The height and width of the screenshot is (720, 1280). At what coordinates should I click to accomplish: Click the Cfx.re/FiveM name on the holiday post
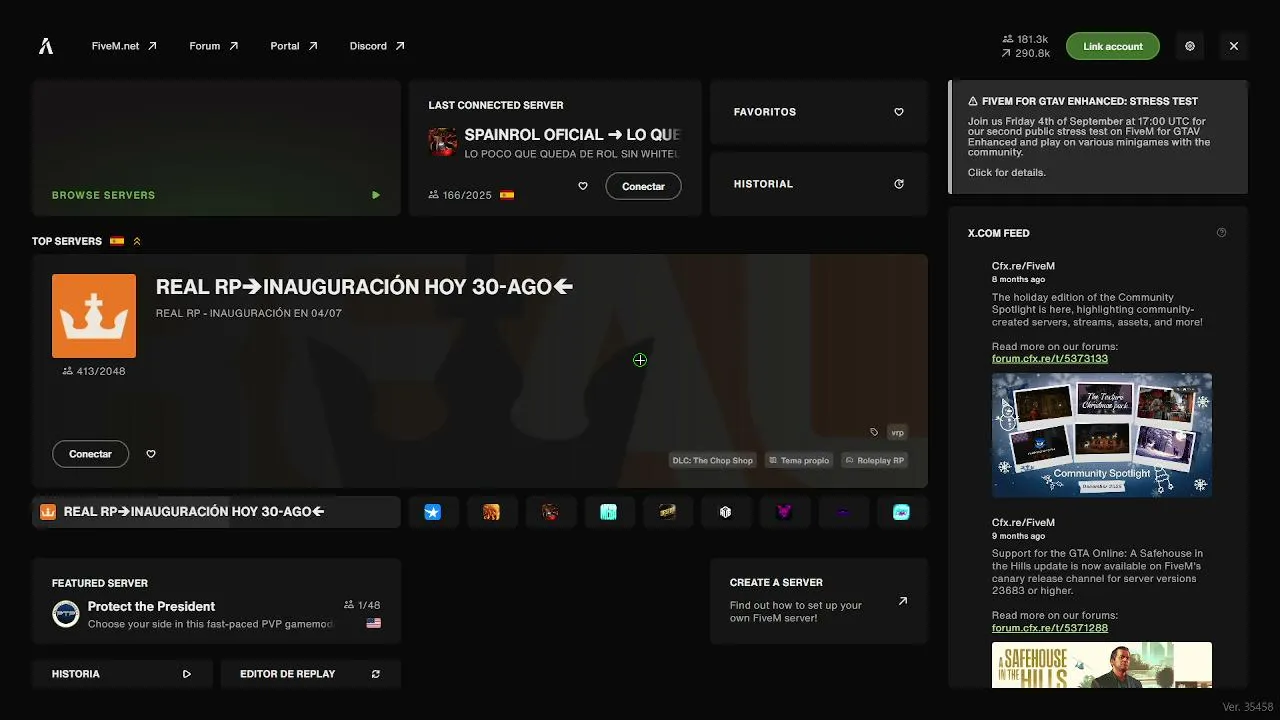[1023, 266]
